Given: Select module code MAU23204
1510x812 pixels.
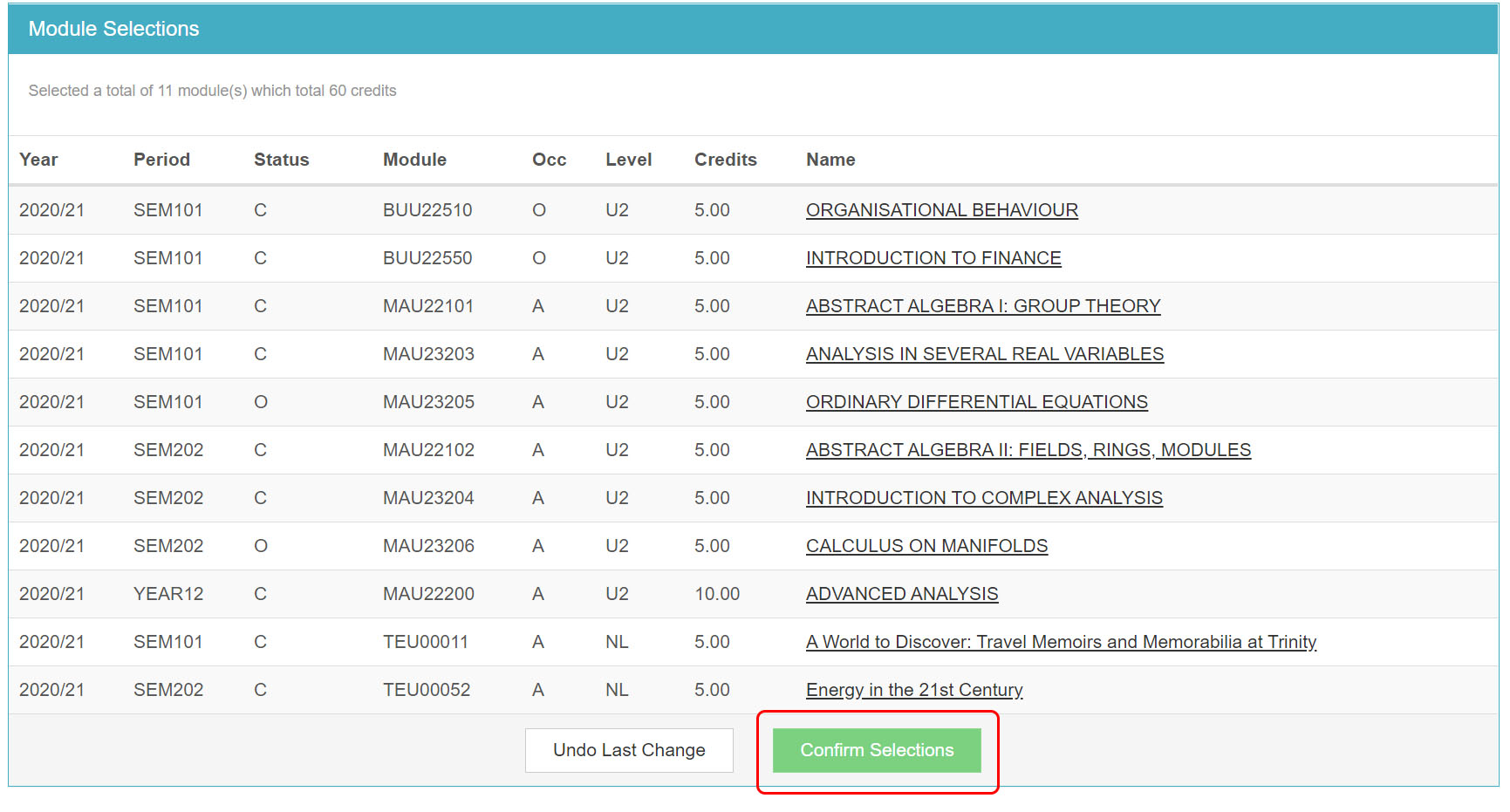Looking at the screenshot, I should [428, 498].
